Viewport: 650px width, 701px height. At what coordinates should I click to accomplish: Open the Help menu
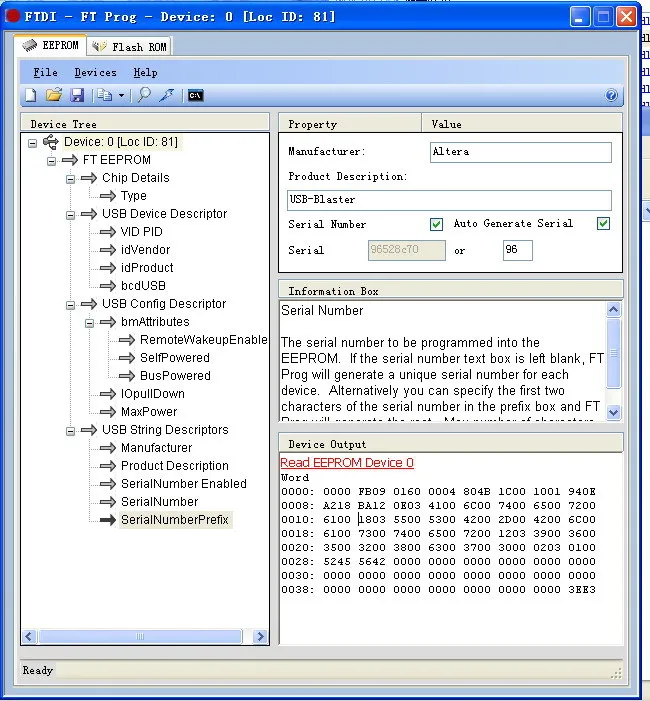145,72
